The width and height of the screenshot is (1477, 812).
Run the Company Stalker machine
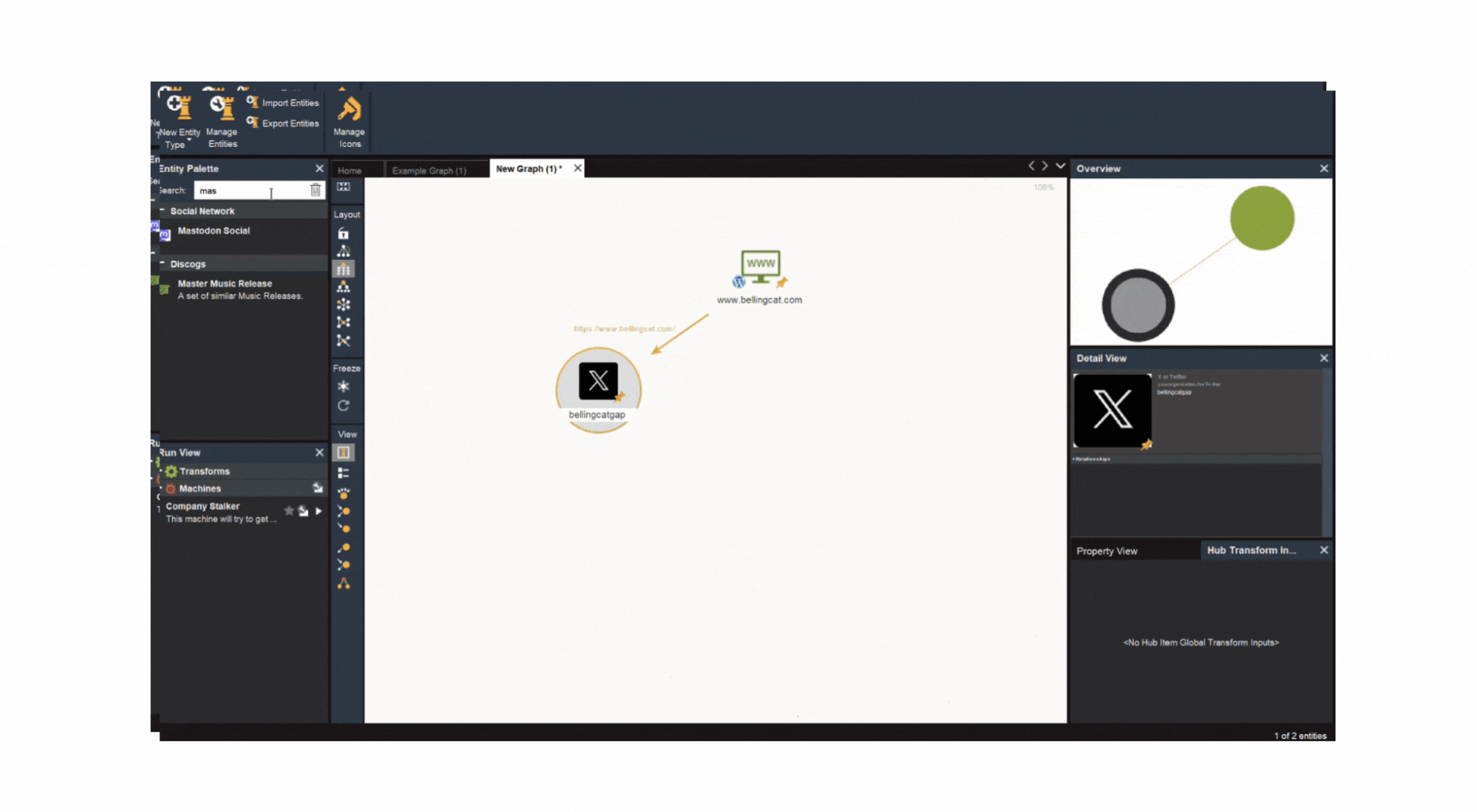(319, 511)
